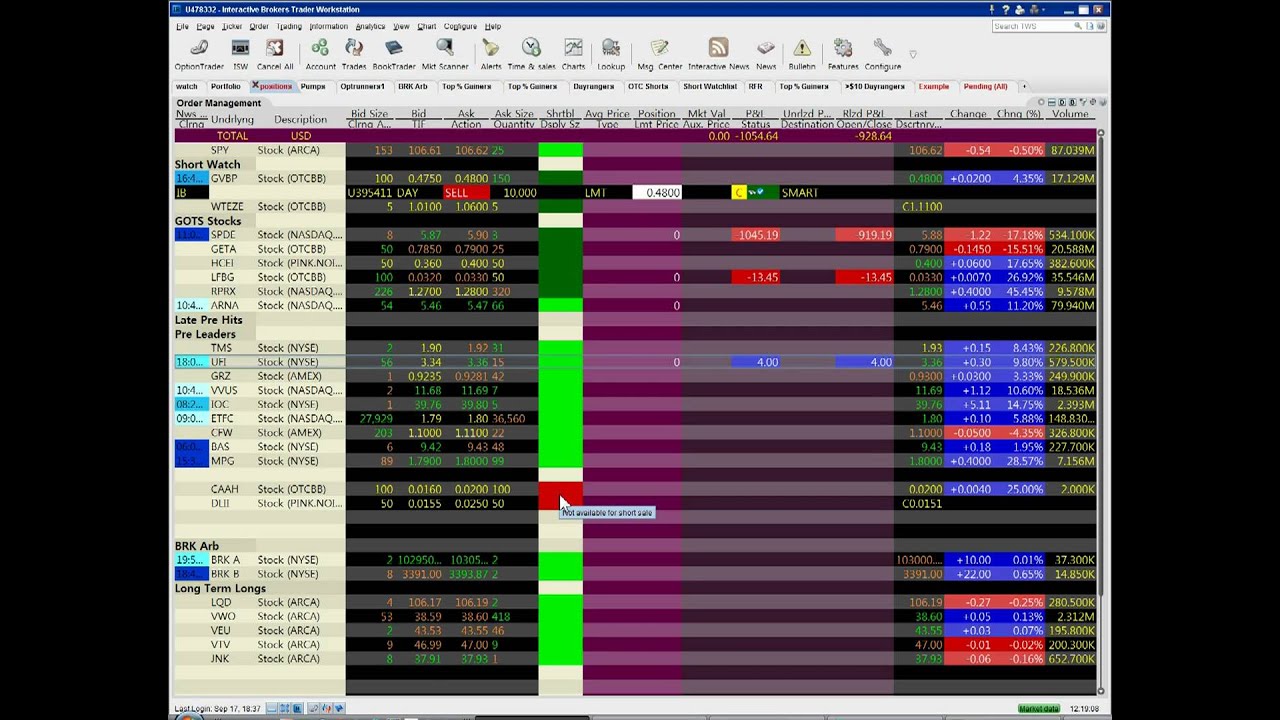
Task: Click the red shortable cell for CAAH
Action: [x=560, y=489]
